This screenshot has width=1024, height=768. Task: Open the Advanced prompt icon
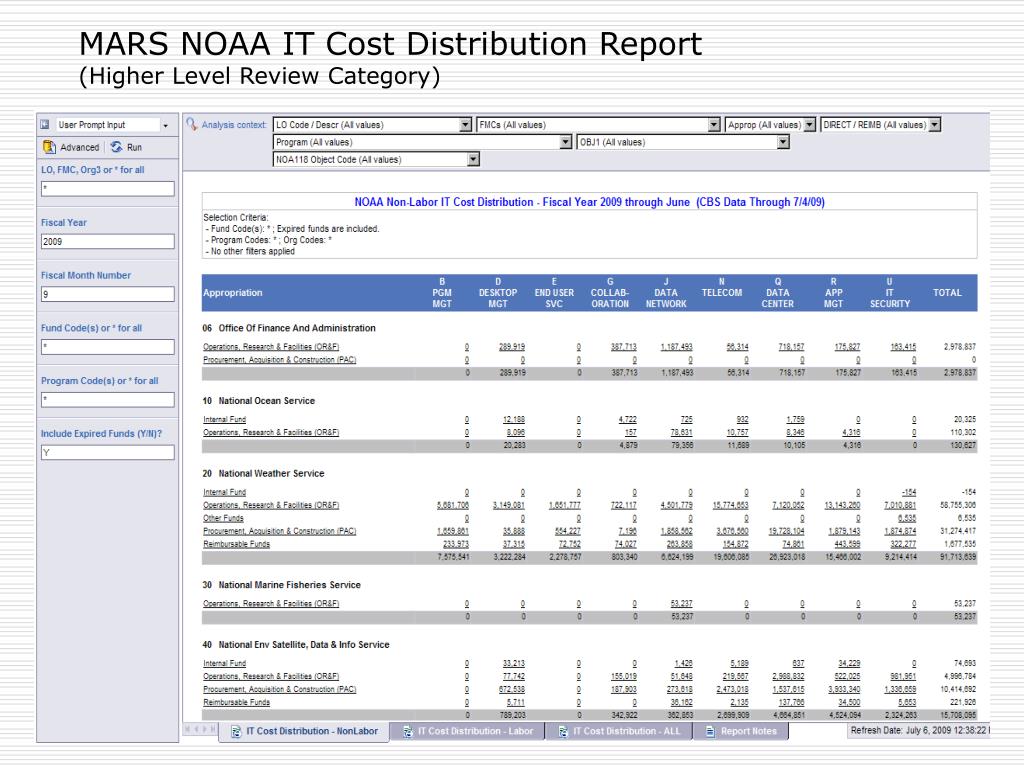click(x=49, y=147)
